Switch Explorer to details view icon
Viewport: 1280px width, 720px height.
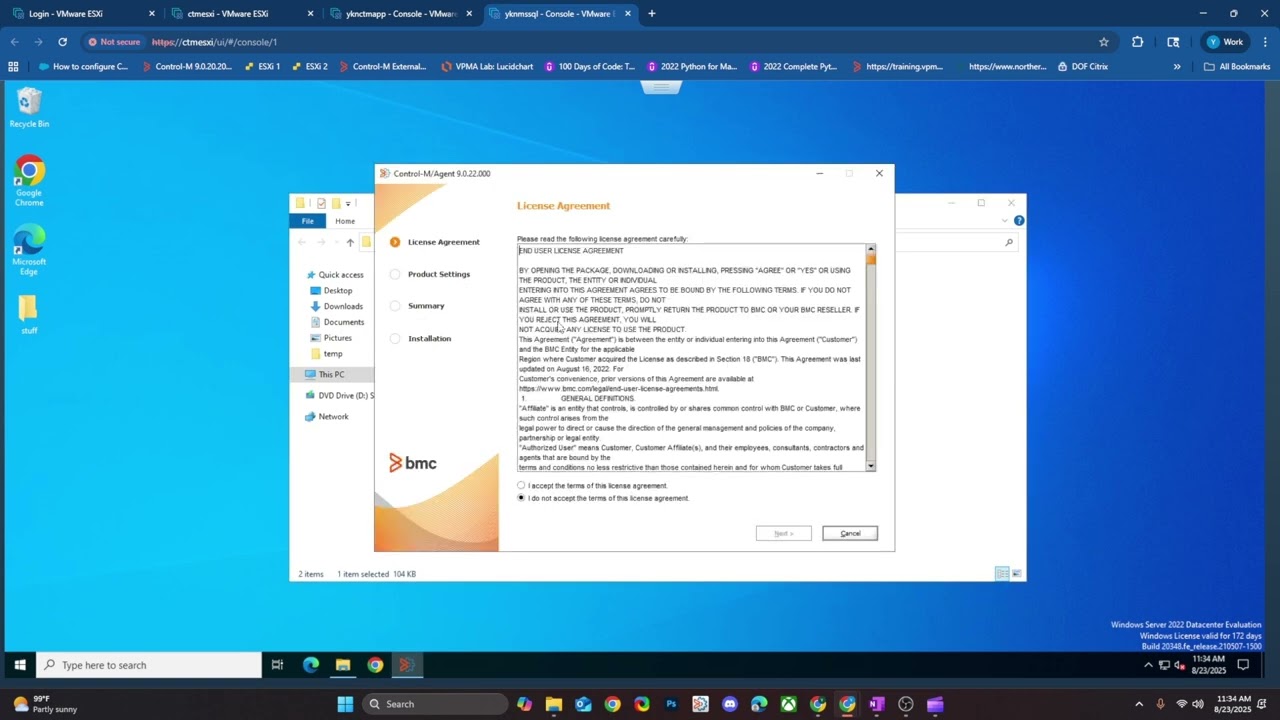[1002, 573]
